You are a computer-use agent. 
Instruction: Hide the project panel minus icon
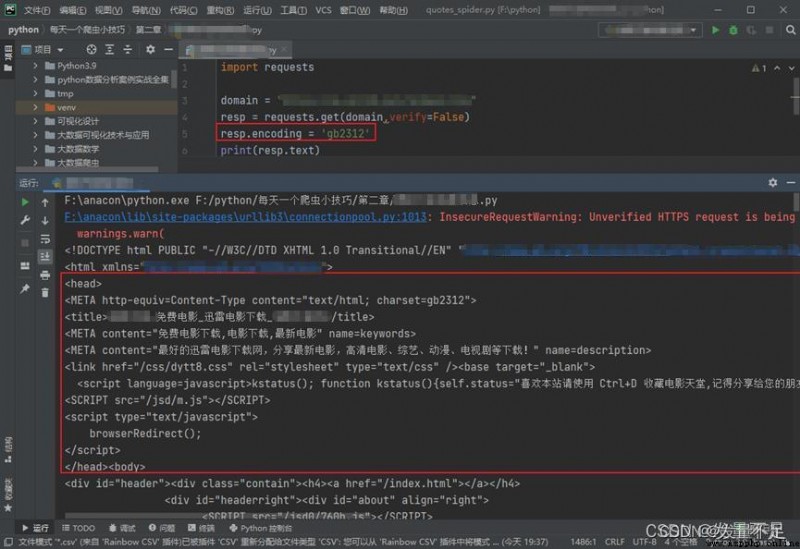point(168,49)
